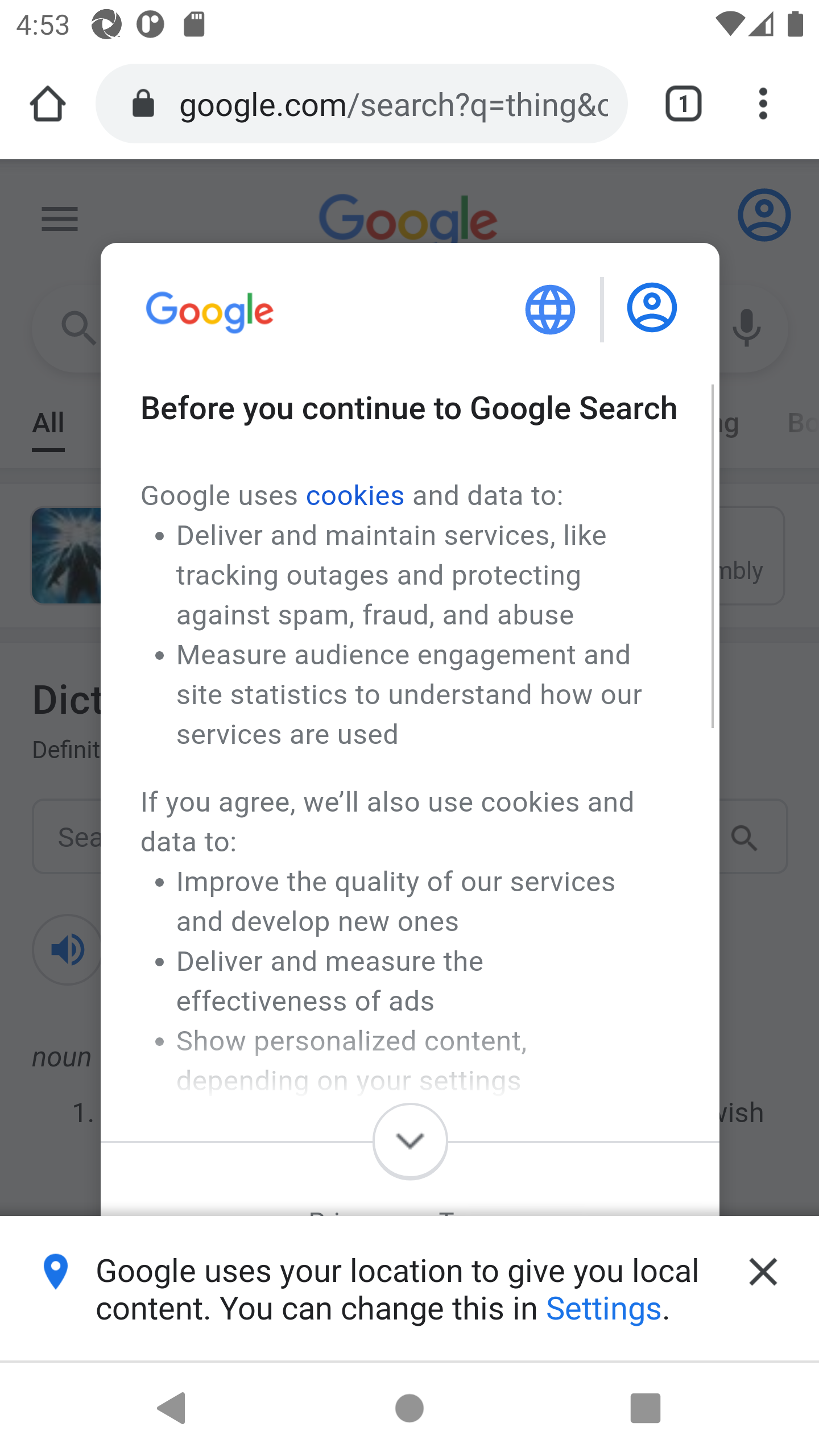Open the tab switcher showing 1 tab

click(x=683, y=104)
